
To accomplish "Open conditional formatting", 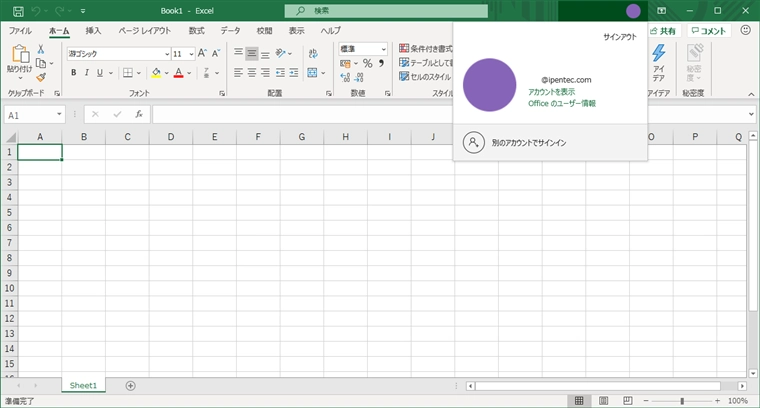I will tap(426, 48).
